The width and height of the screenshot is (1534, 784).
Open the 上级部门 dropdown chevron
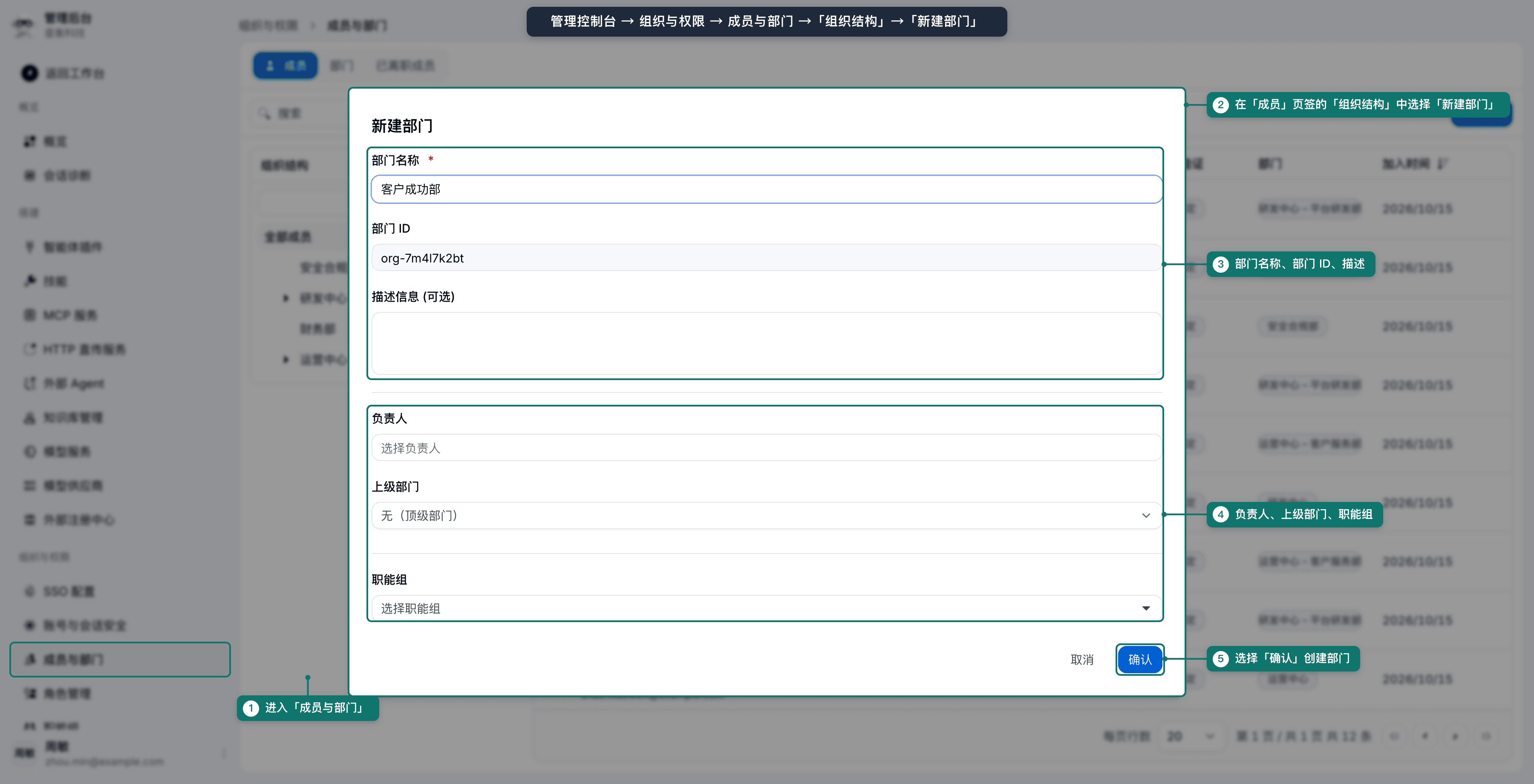coord(1146,516)
